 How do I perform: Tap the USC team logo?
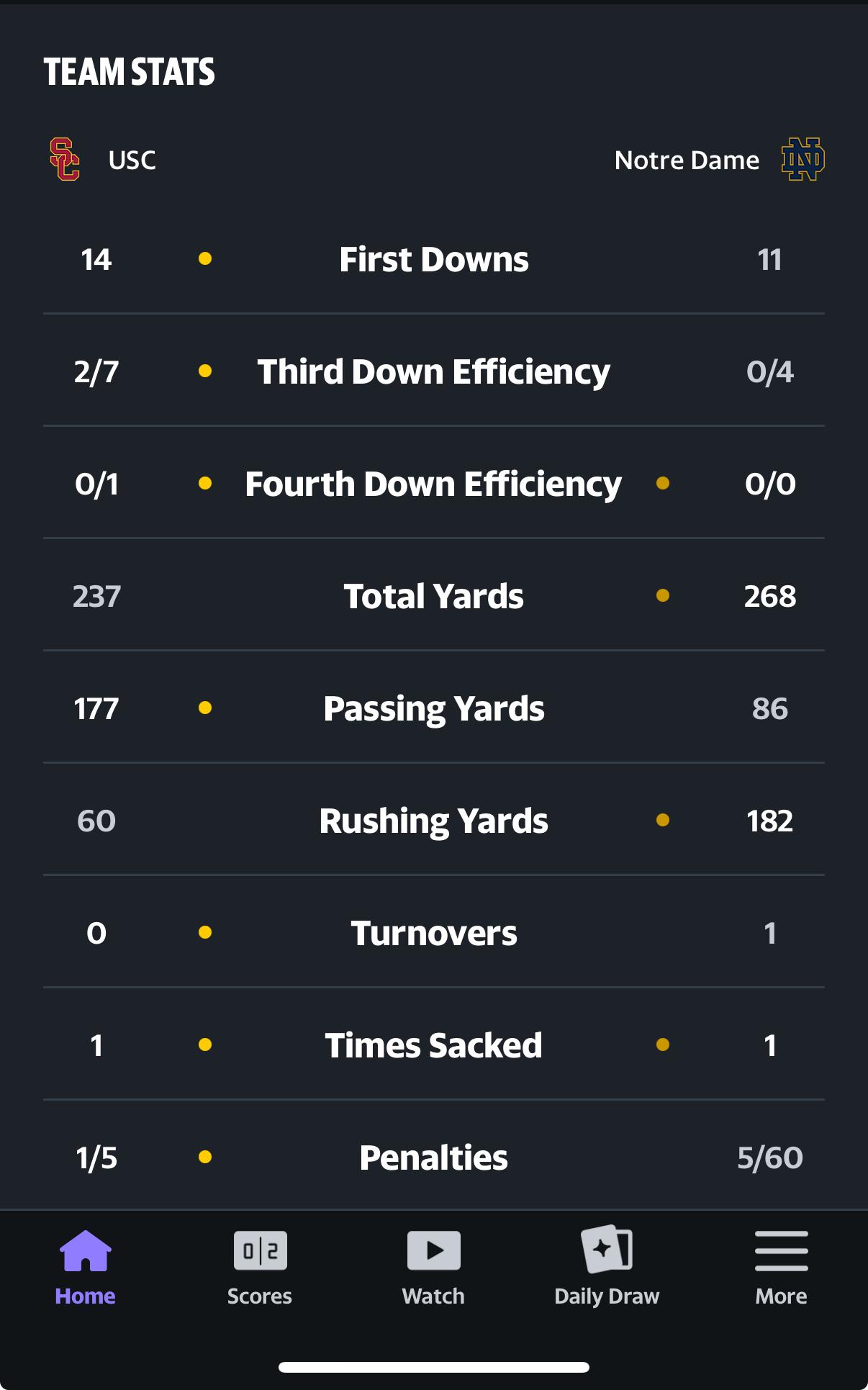click(x=65, y=159)
